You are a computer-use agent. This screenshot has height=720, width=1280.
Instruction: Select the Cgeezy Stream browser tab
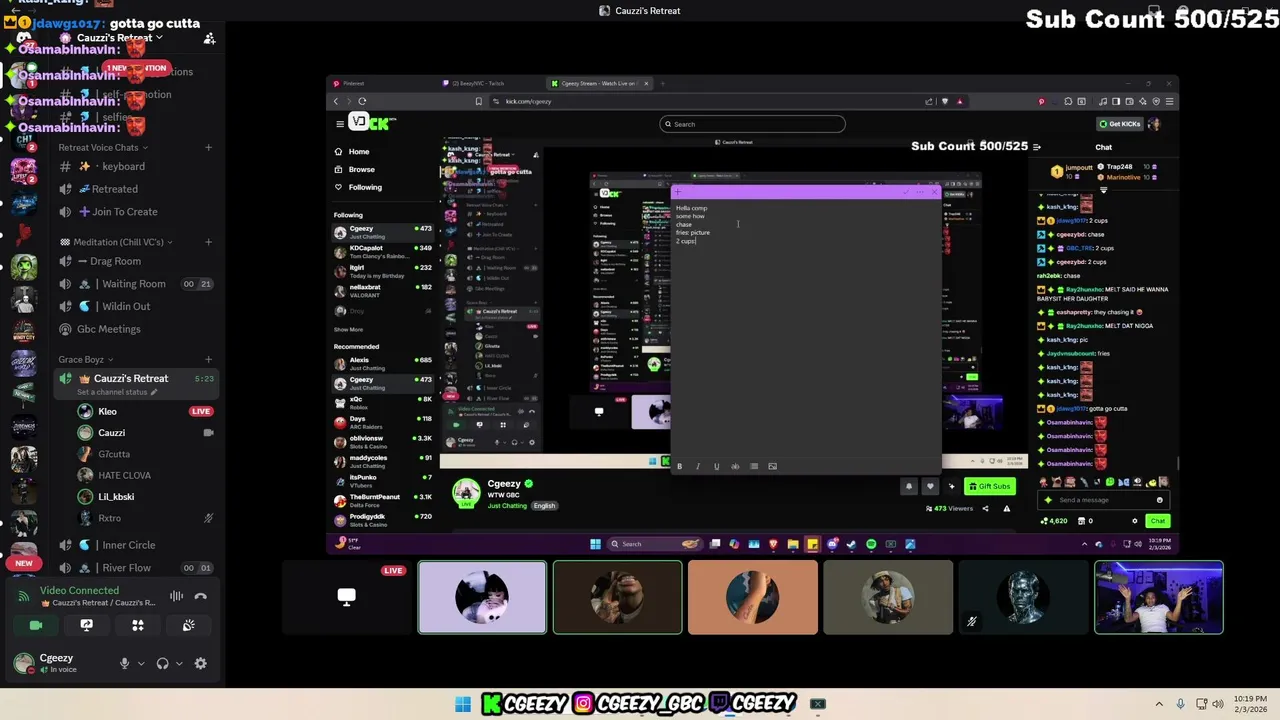(x=600, y=84)
